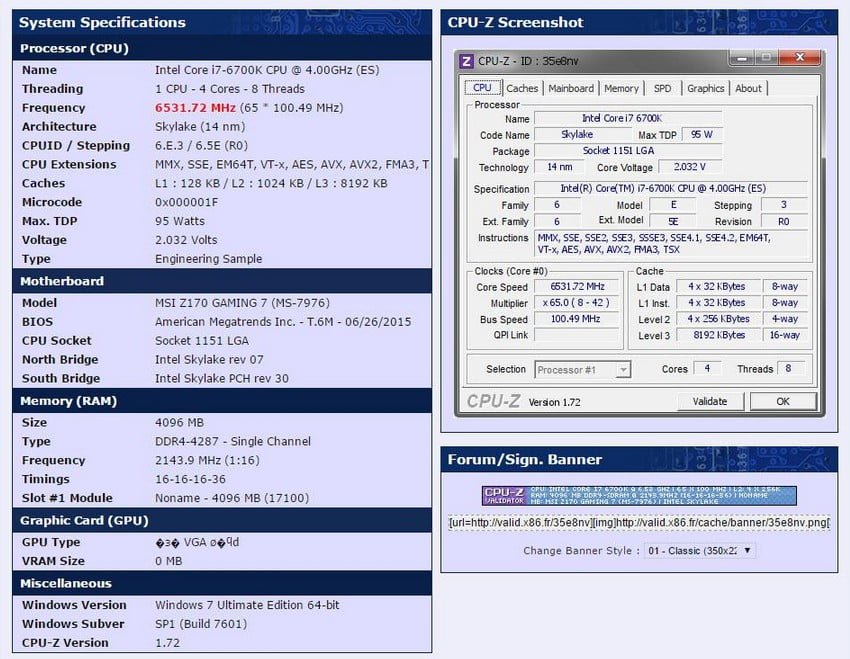
Task: Click the banner BBCode URL text field
Action: (639, 522)
